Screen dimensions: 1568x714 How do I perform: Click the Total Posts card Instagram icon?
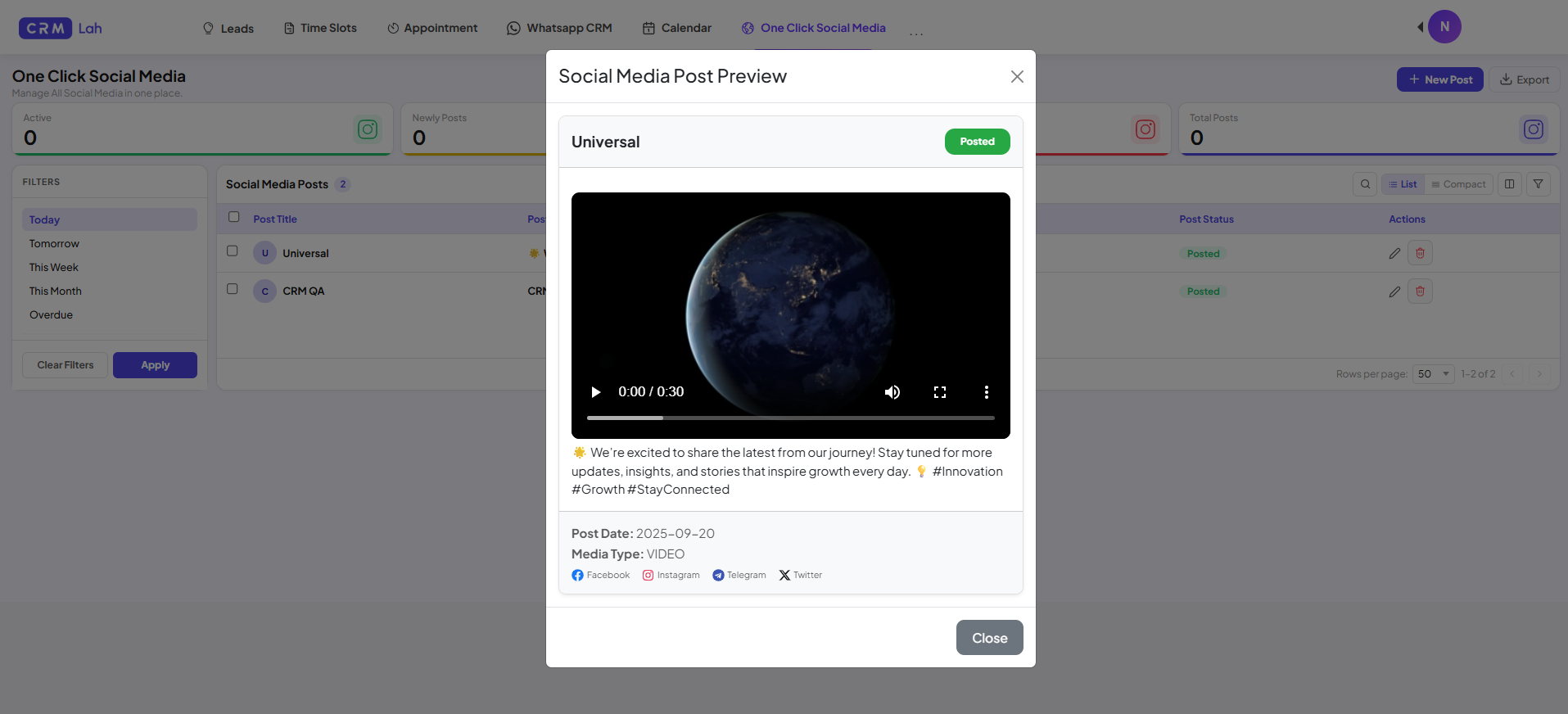(1534, 129)
